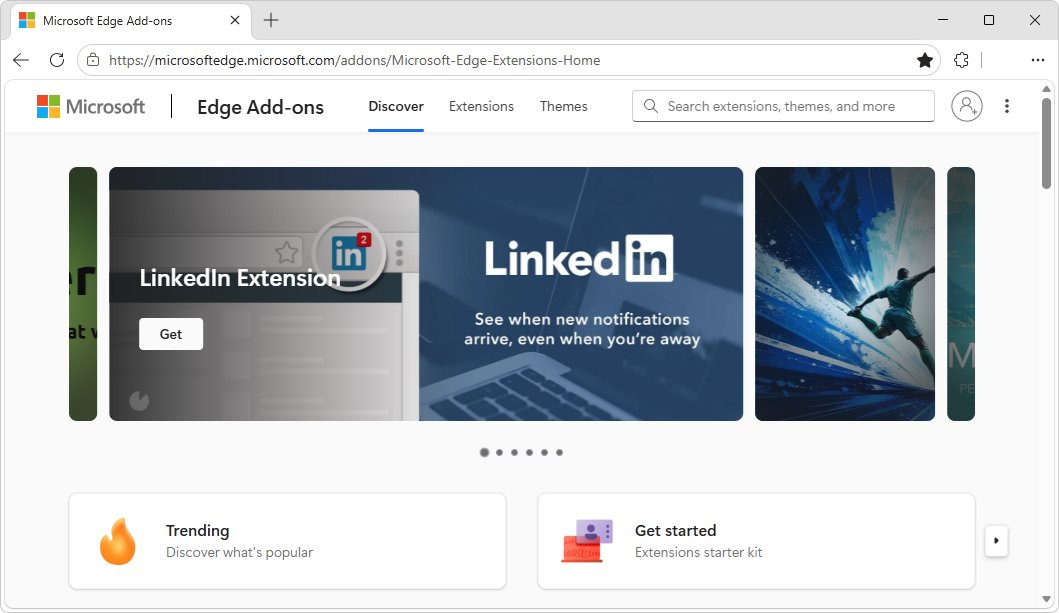Click the Microsoft logo
1059x613 pixels.
coord(91,107)
